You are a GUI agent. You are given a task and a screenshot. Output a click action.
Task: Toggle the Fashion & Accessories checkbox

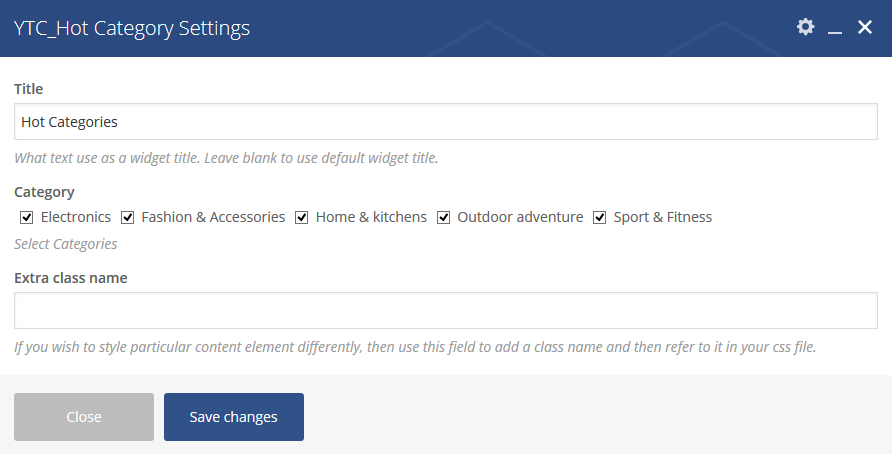tap(127, 217)
